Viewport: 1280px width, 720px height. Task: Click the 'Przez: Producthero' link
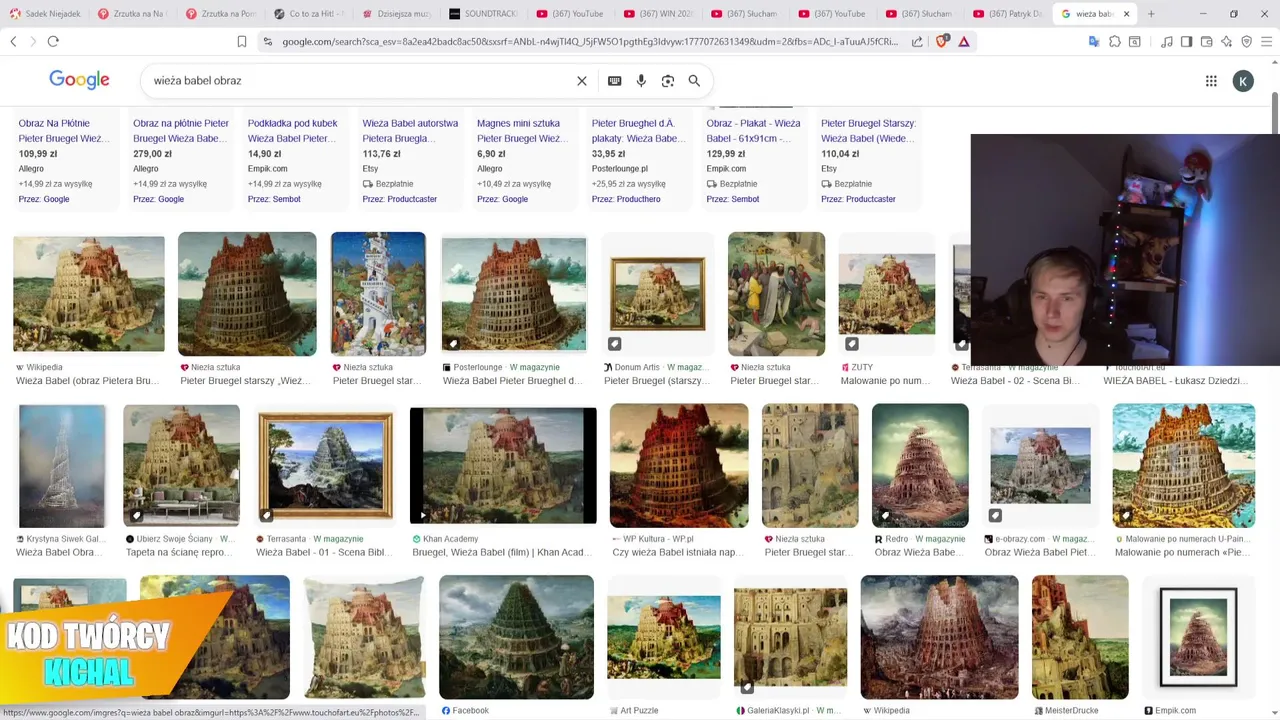point(626,199)
